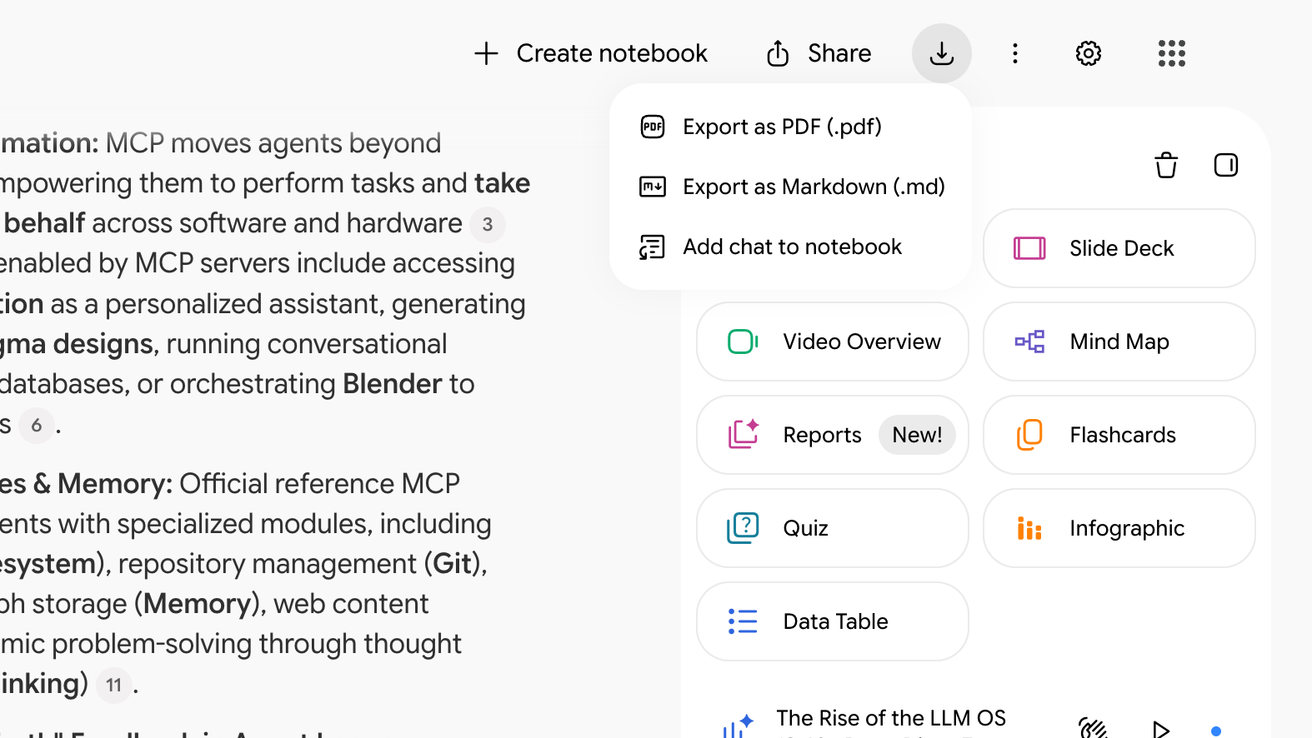Select Export as PDF (.pdf)
This screenshot has width=1312, height=738.
click(790, 127)
